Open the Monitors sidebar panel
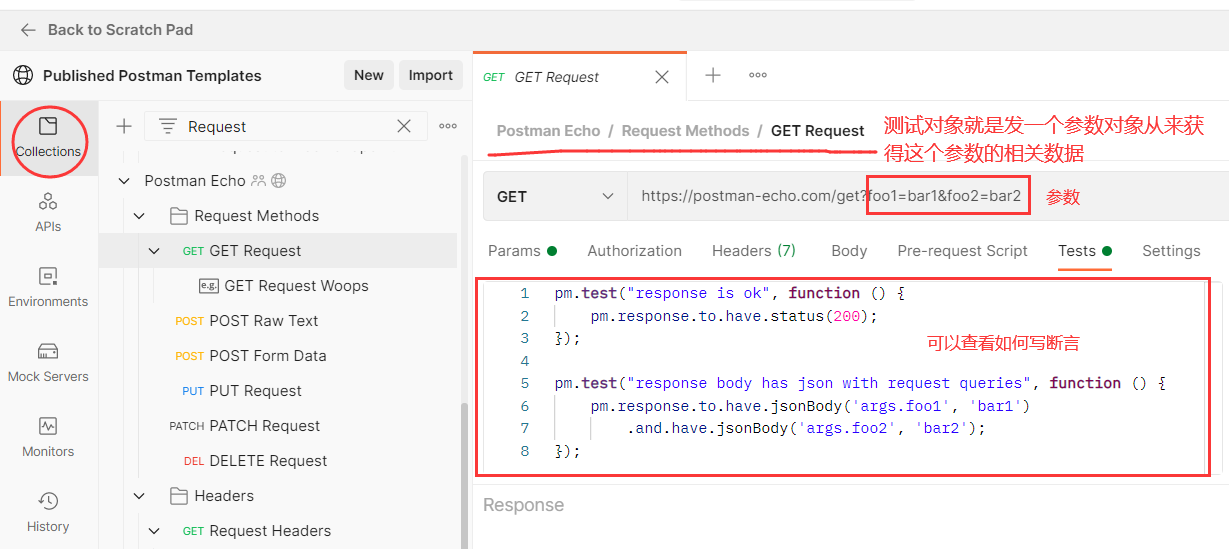The width and height of the screenshot is (1229, 549). pyautogui.click(x=48, y=437)
